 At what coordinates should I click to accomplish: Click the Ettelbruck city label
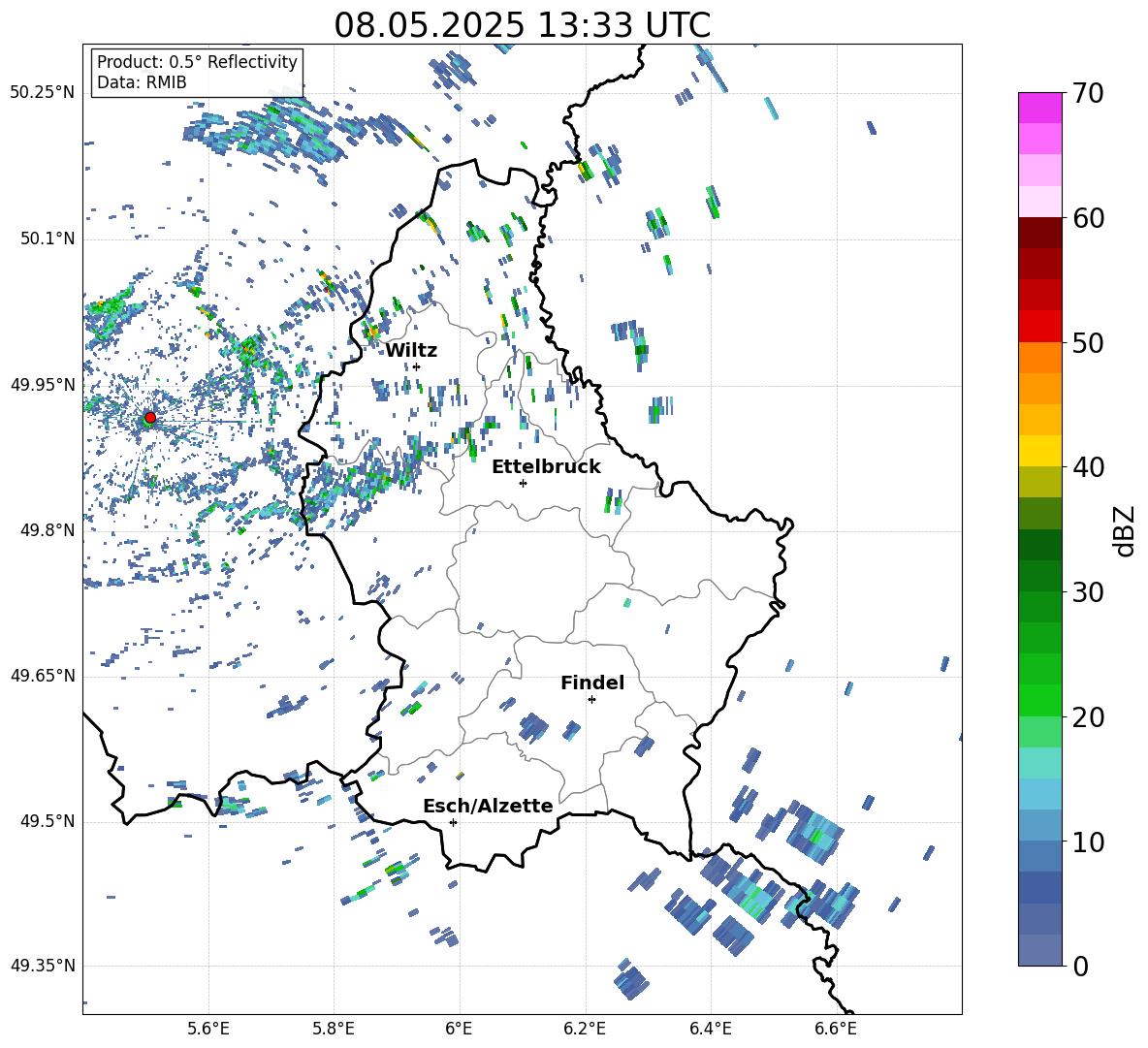click(x=546, y=467)
